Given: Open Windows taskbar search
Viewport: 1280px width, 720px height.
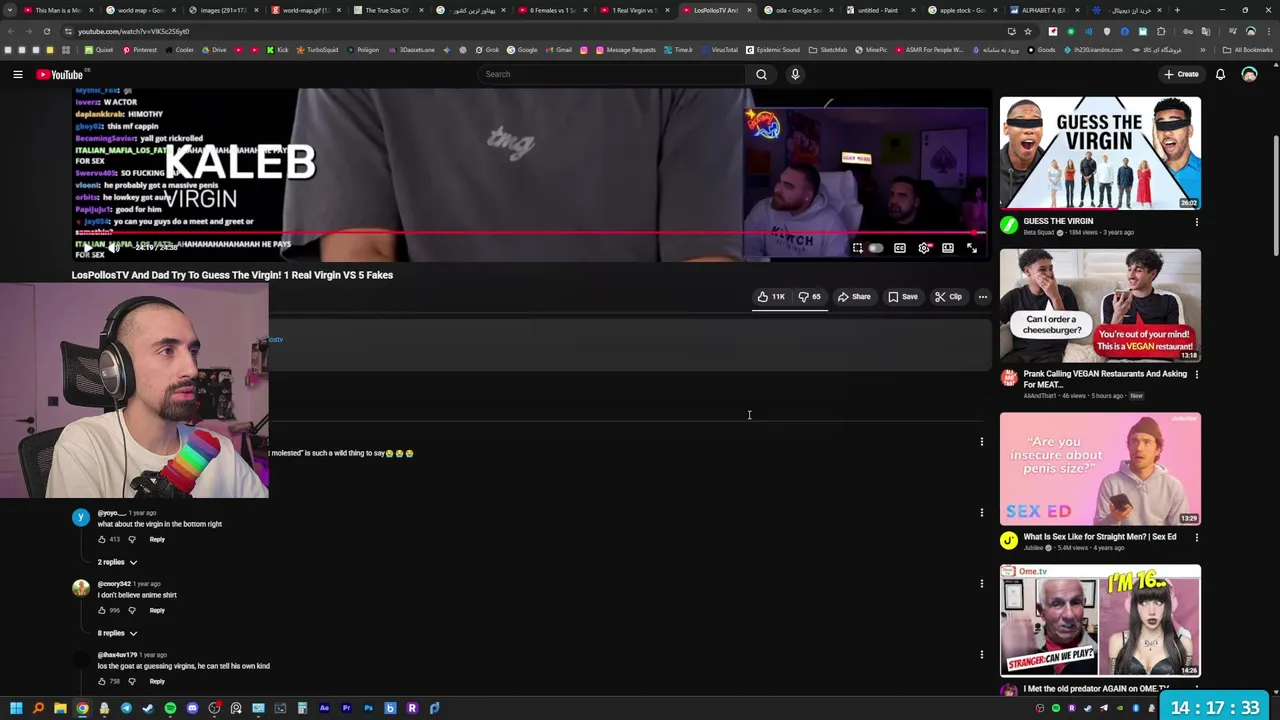Looking at the screenshot, I should click(x=38, y=708).
